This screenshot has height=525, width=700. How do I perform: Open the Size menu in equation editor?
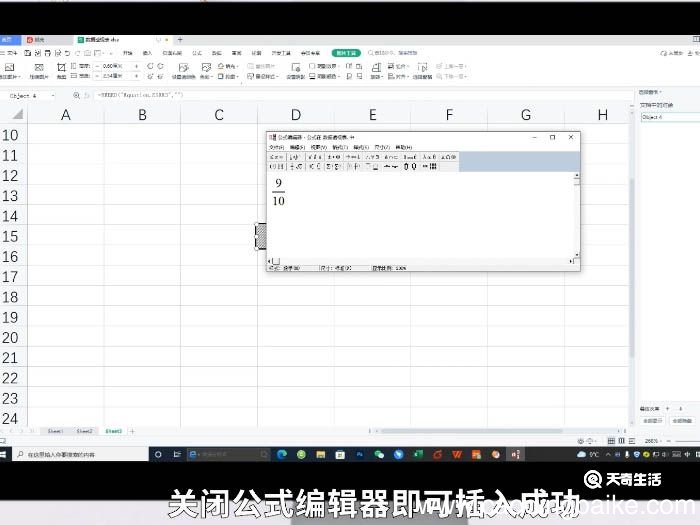click(x=382, y=147)
